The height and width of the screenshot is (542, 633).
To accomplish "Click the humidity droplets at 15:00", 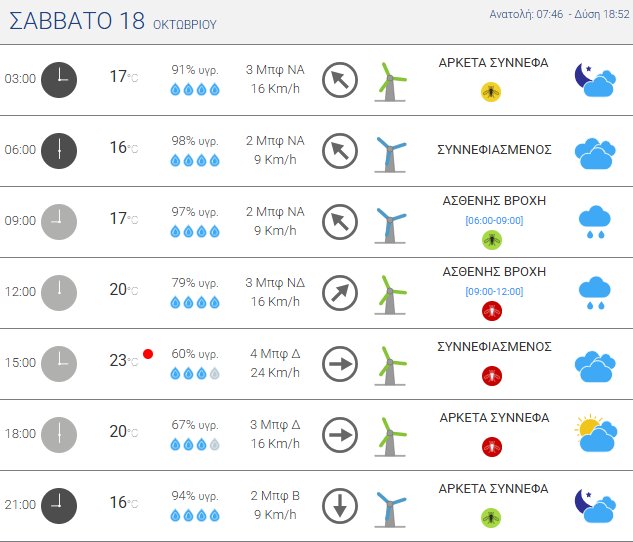I will tap(195, 373).
